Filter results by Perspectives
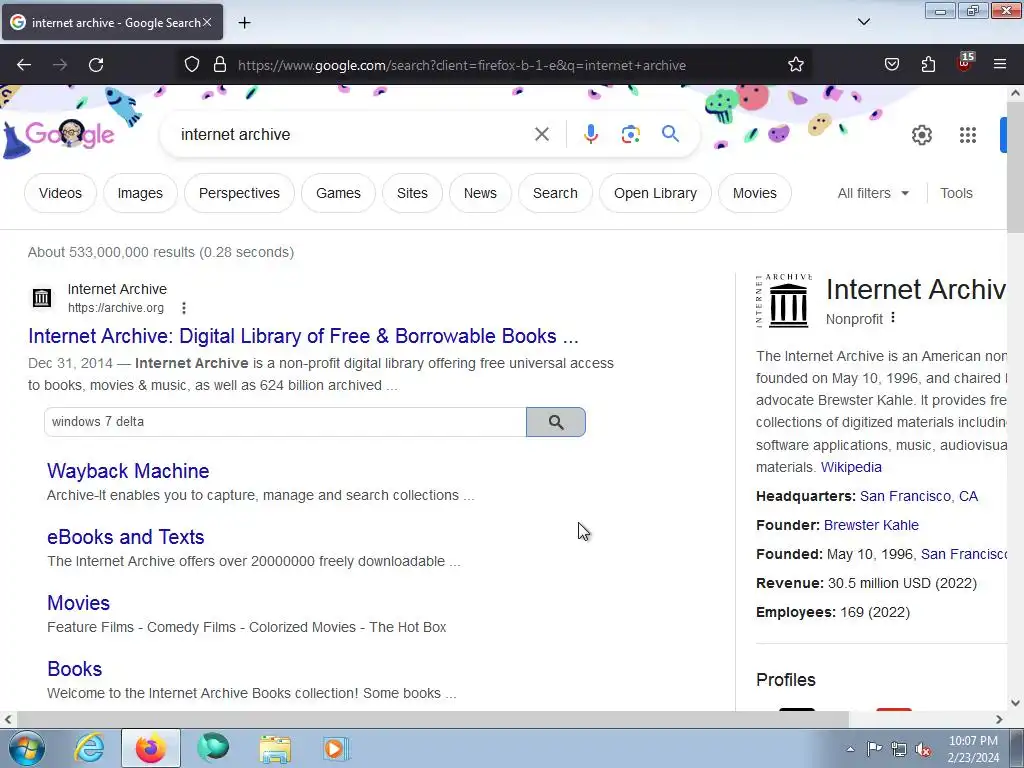The width and height of the screenshot is (1024, 768). click(x=239, y=193)
